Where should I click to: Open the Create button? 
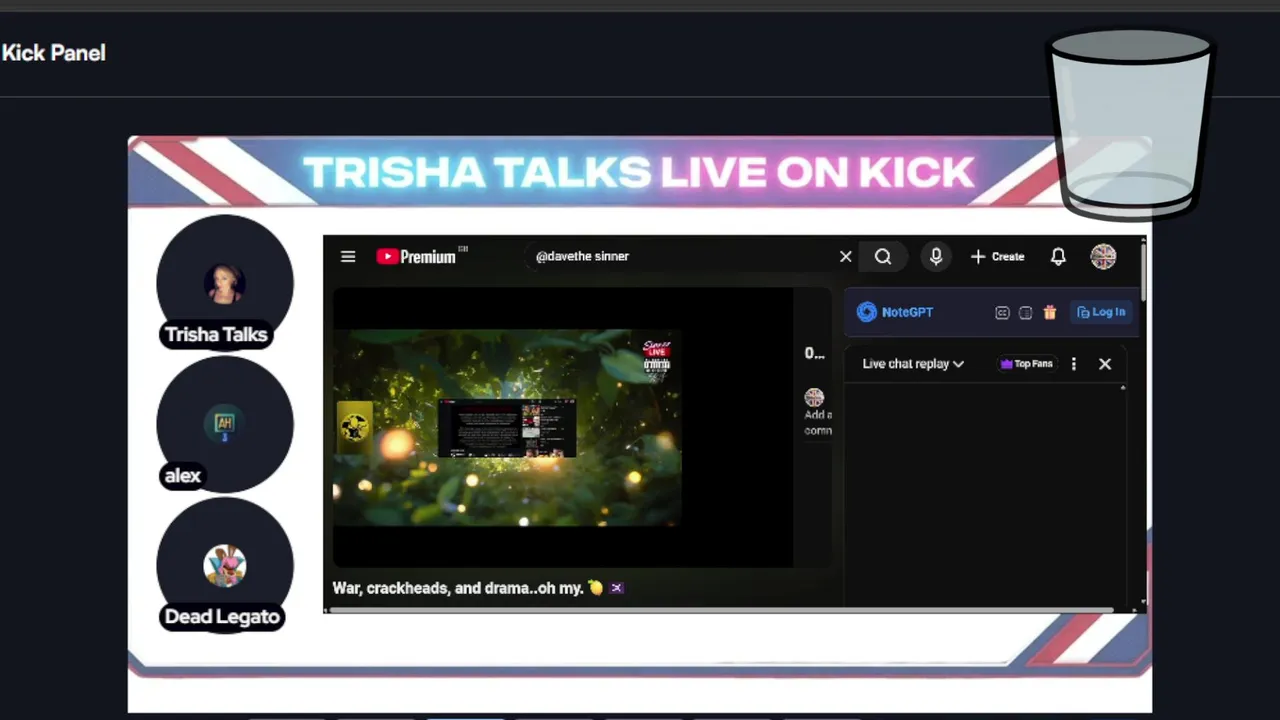point(997,257)
